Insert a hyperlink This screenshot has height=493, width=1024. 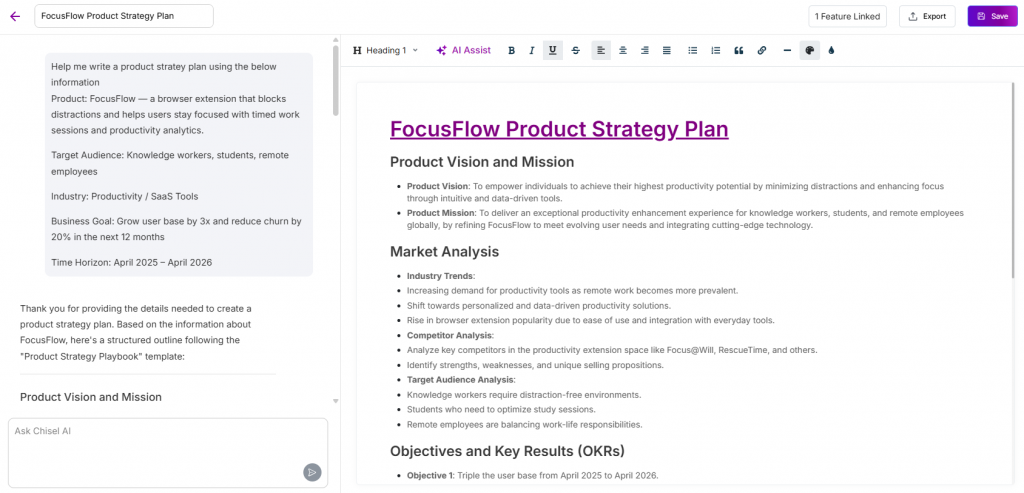pos(761,50)
